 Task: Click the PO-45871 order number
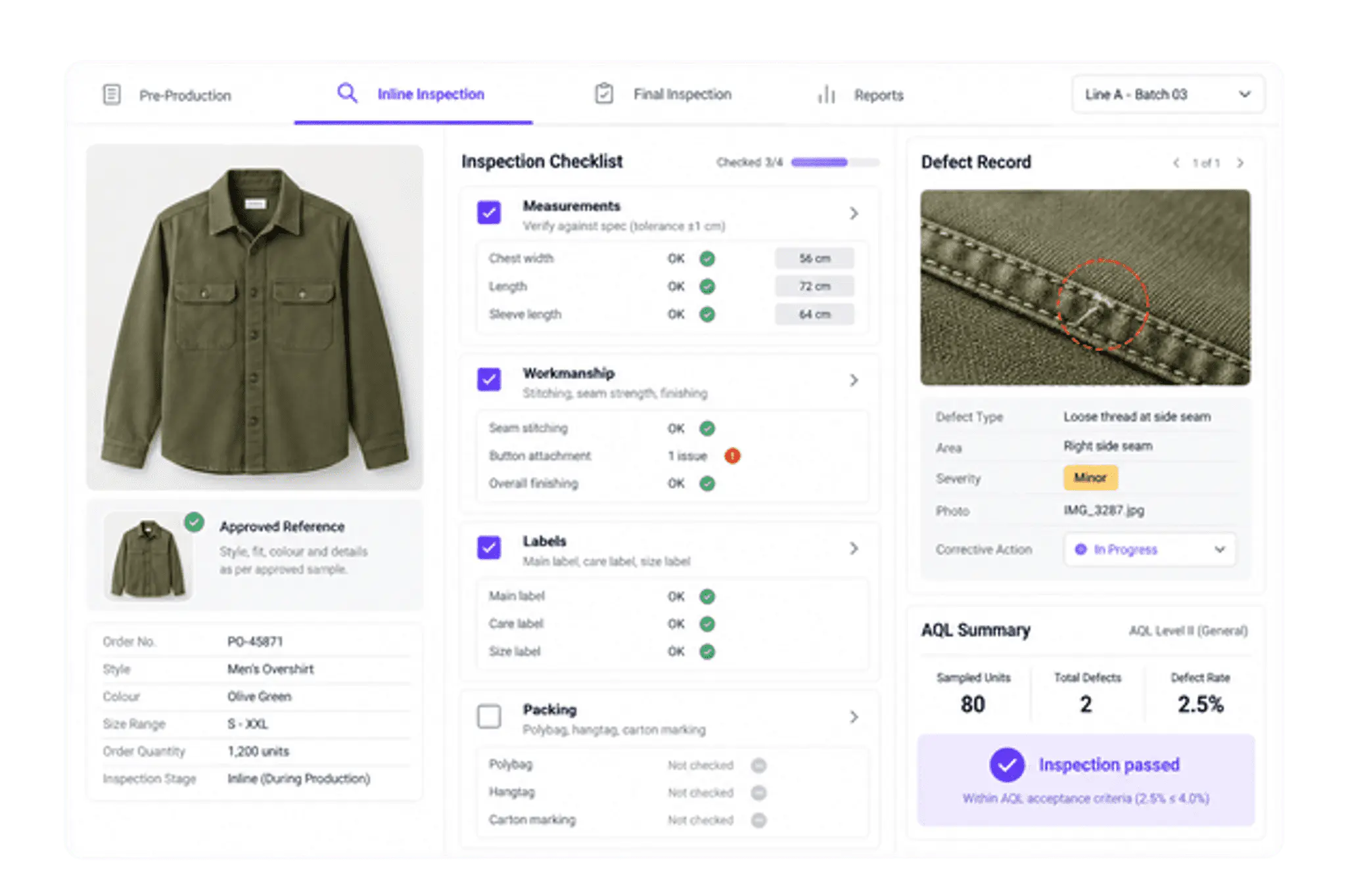(x=255, y=642)
